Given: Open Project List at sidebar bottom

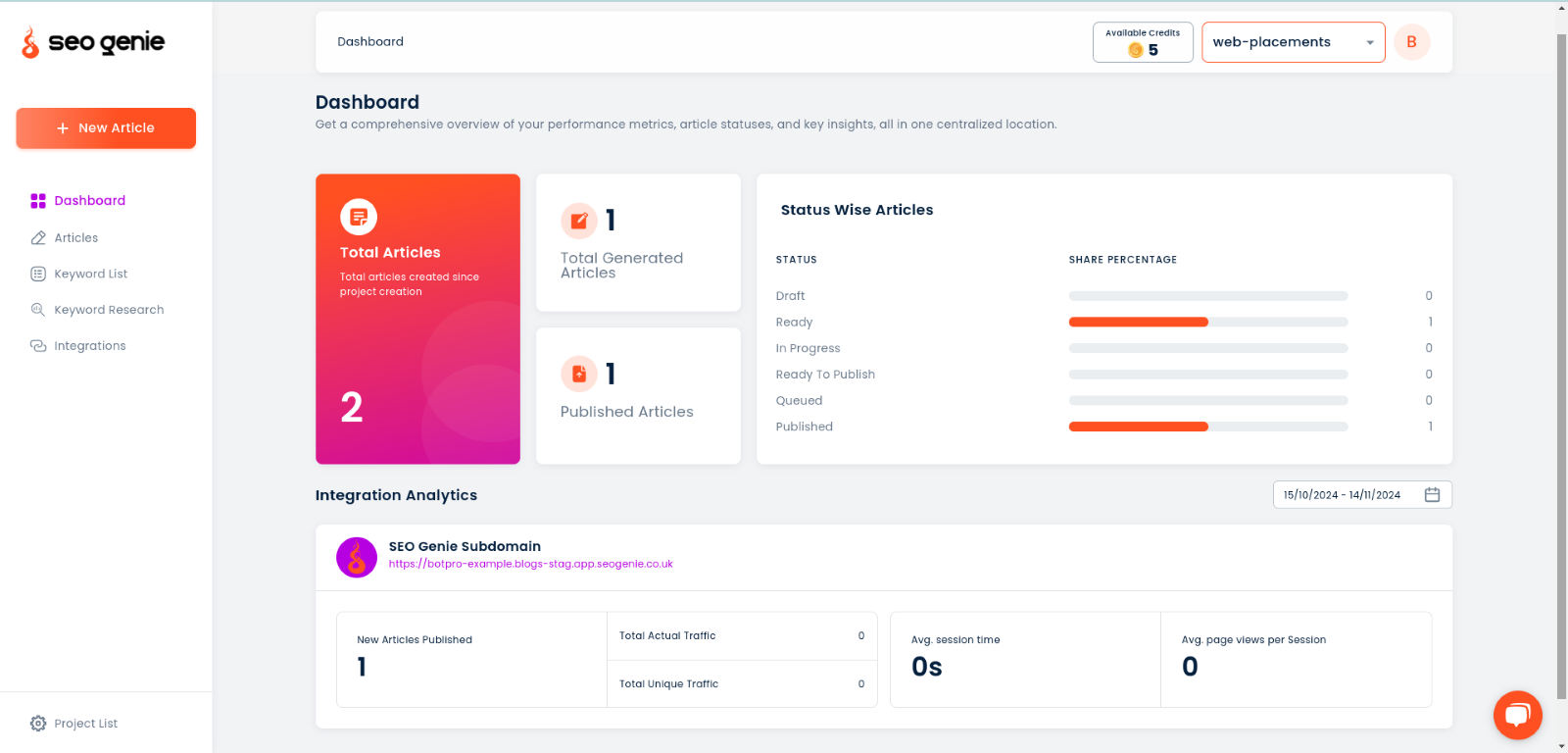Looking at the screenshot, I should click(x=86, y=724).
